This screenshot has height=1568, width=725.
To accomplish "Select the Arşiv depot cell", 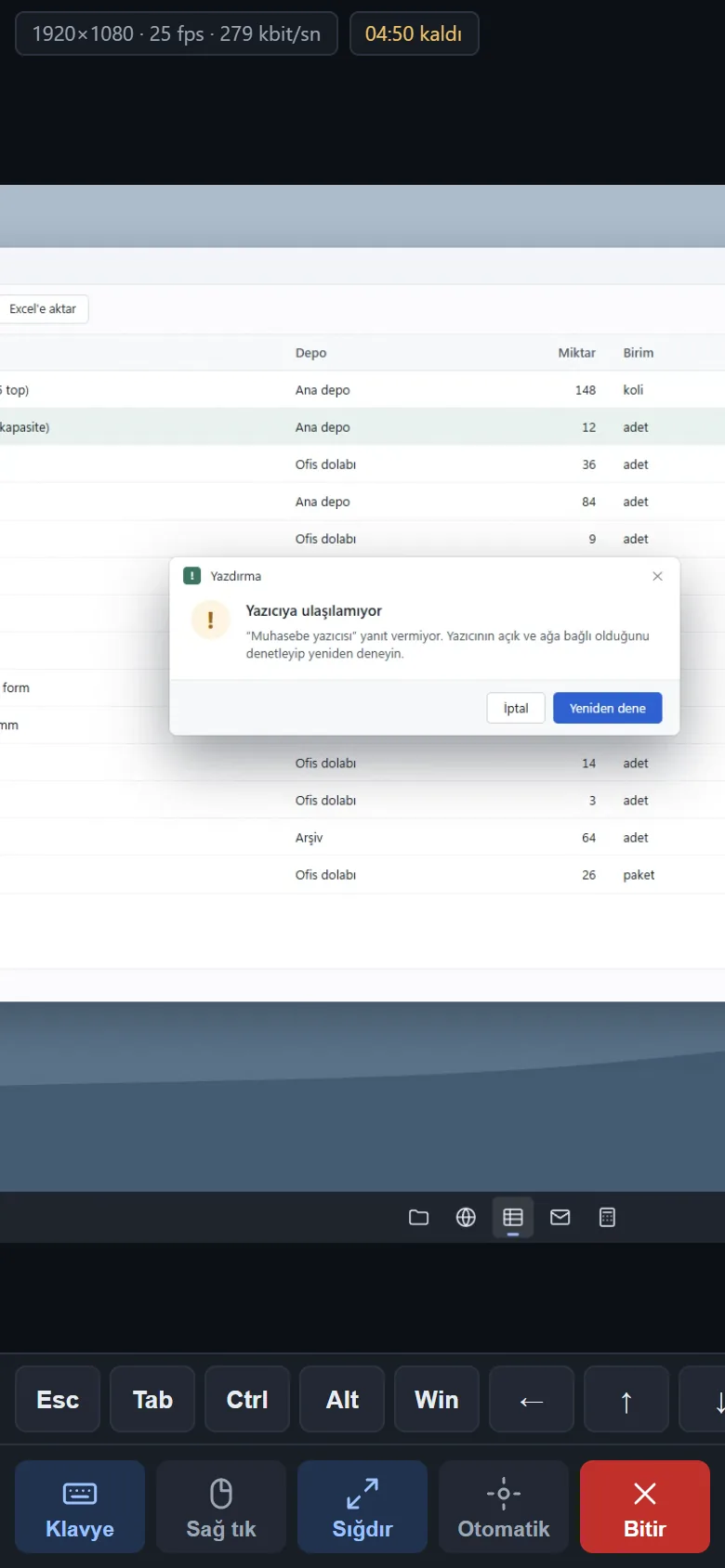I will tap(309, 838).
